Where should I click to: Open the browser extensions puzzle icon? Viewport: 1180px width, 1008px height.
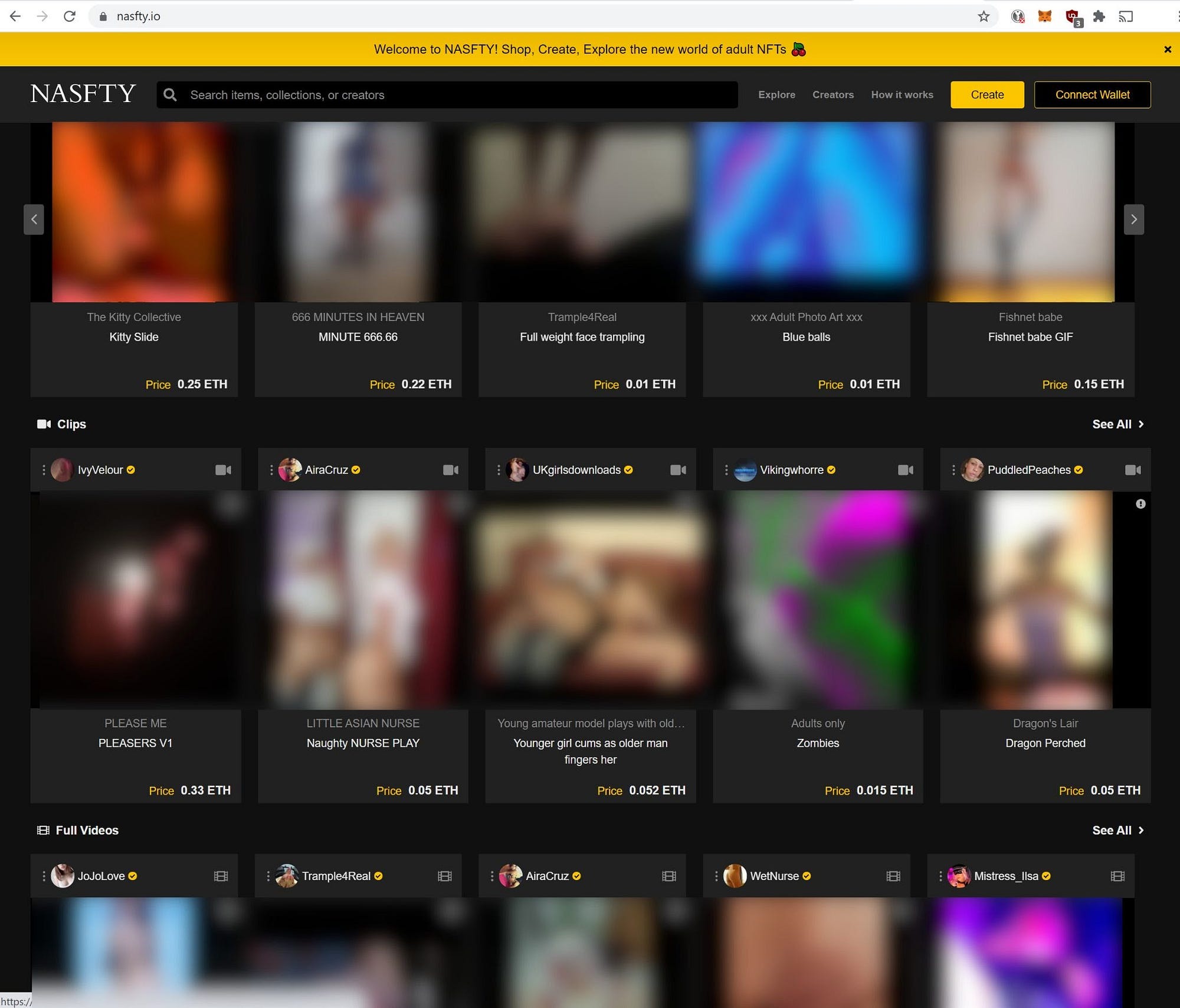1099,16
